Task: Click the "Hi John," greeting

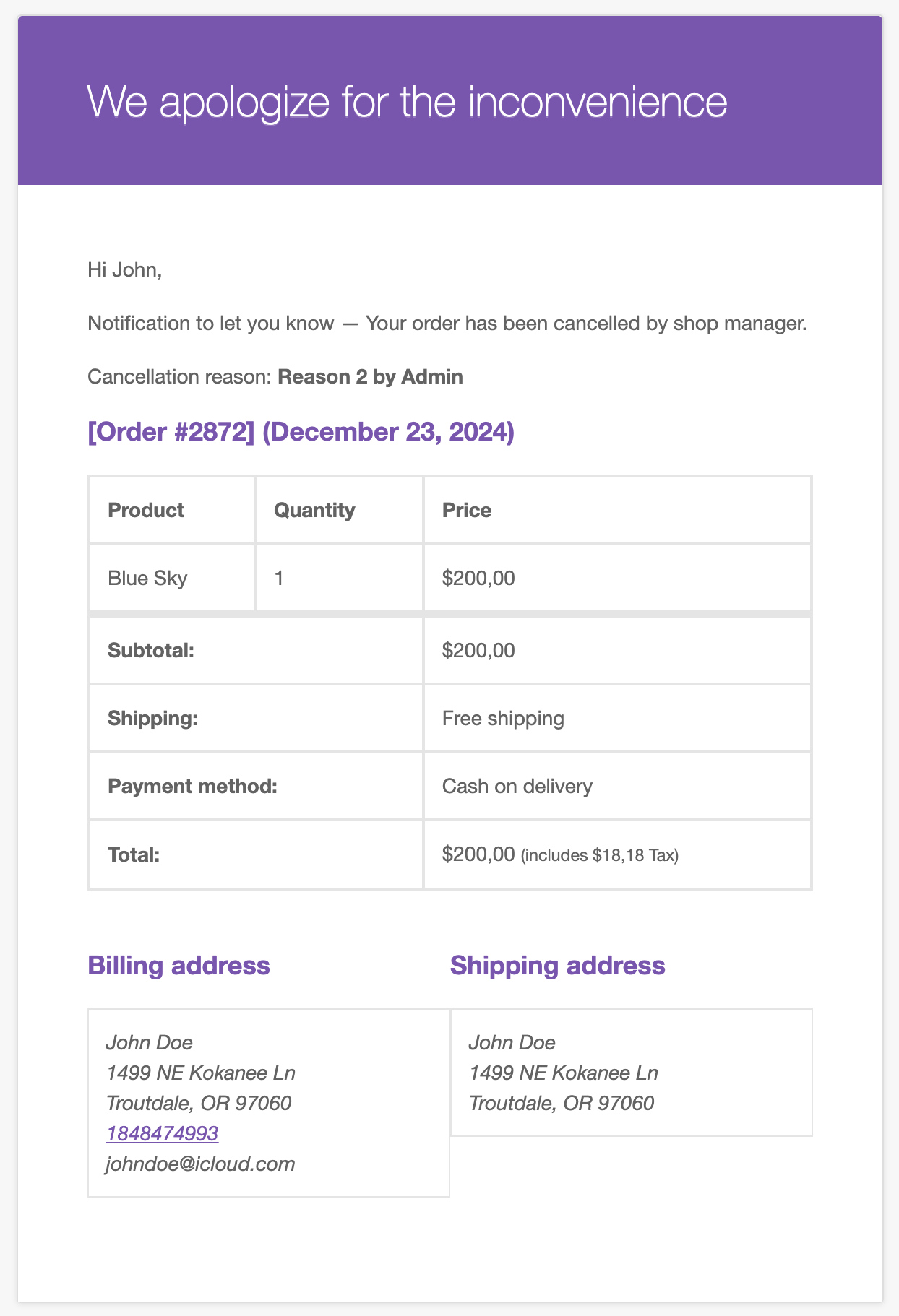Action: point(125,270)
